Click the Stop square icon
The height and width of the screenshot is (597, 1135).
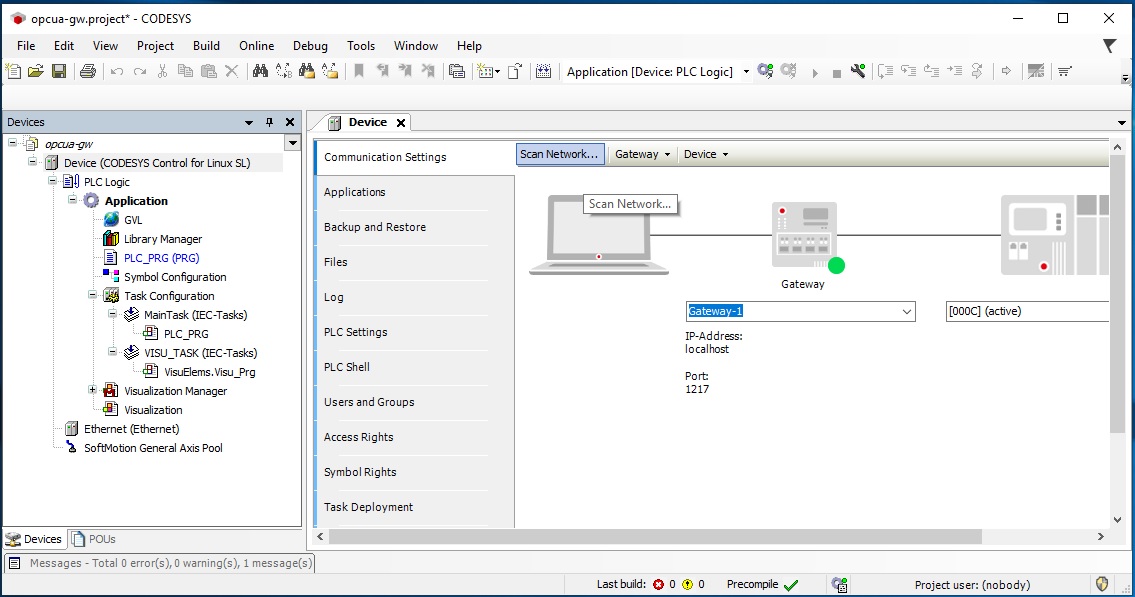837,73
